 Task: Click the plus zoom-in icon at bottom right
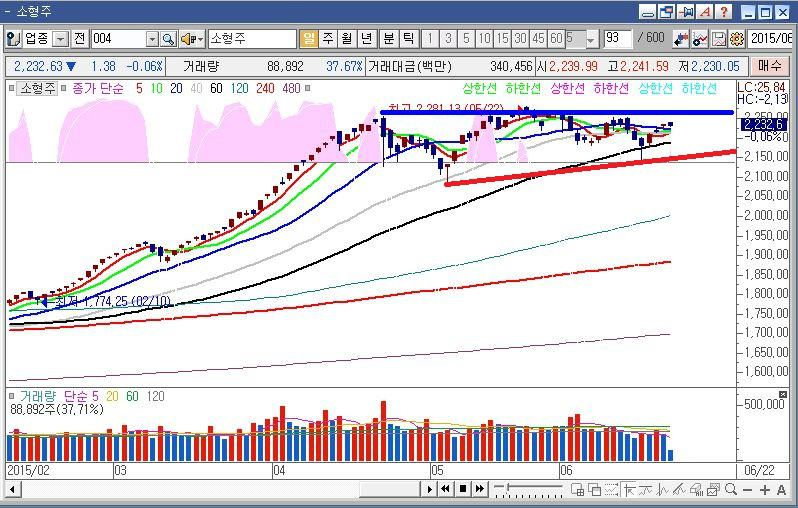pyautogui.click(x=765, y=489)
